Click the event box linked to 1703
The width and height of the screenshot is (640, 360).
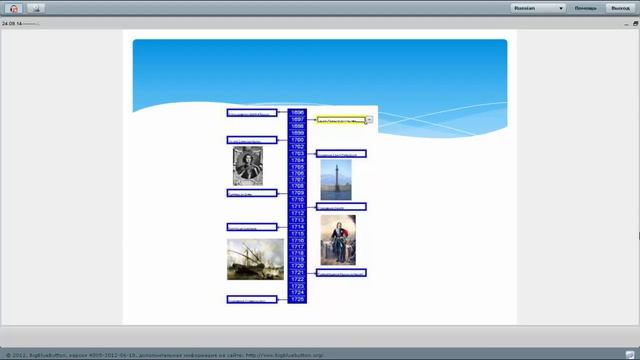tap(341, 153)
